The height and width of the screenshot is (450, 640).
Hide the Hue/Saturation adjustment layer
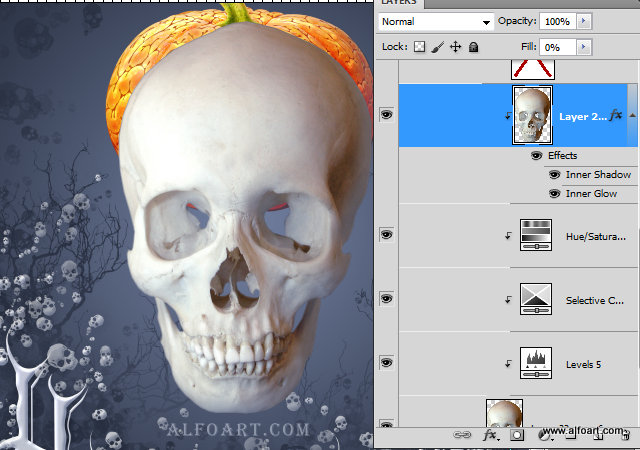(x=387, y=234)
